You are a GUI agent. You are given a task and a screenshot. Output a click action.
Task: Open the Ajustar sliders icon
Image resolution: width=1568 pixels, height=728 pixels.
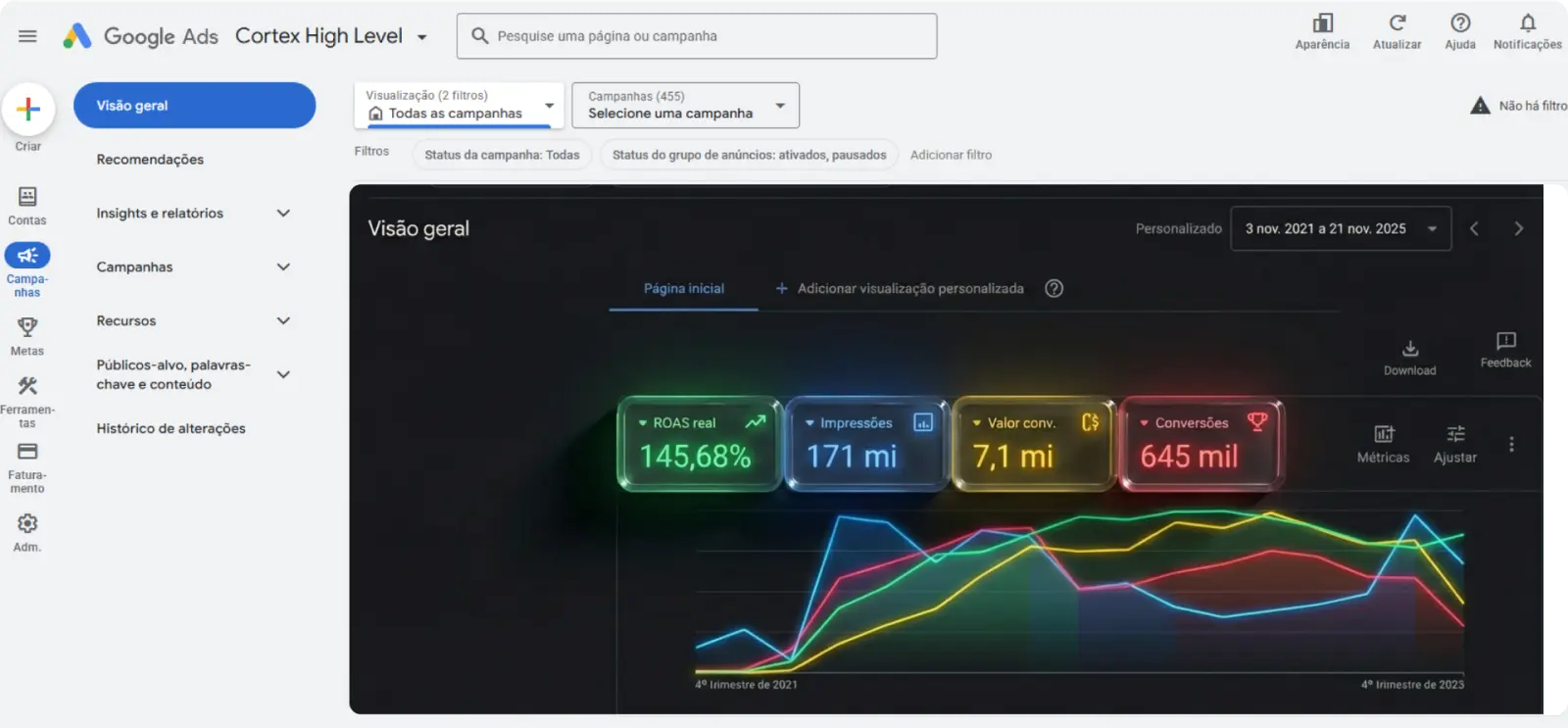pyautogui.click(x=1455, y=433)
